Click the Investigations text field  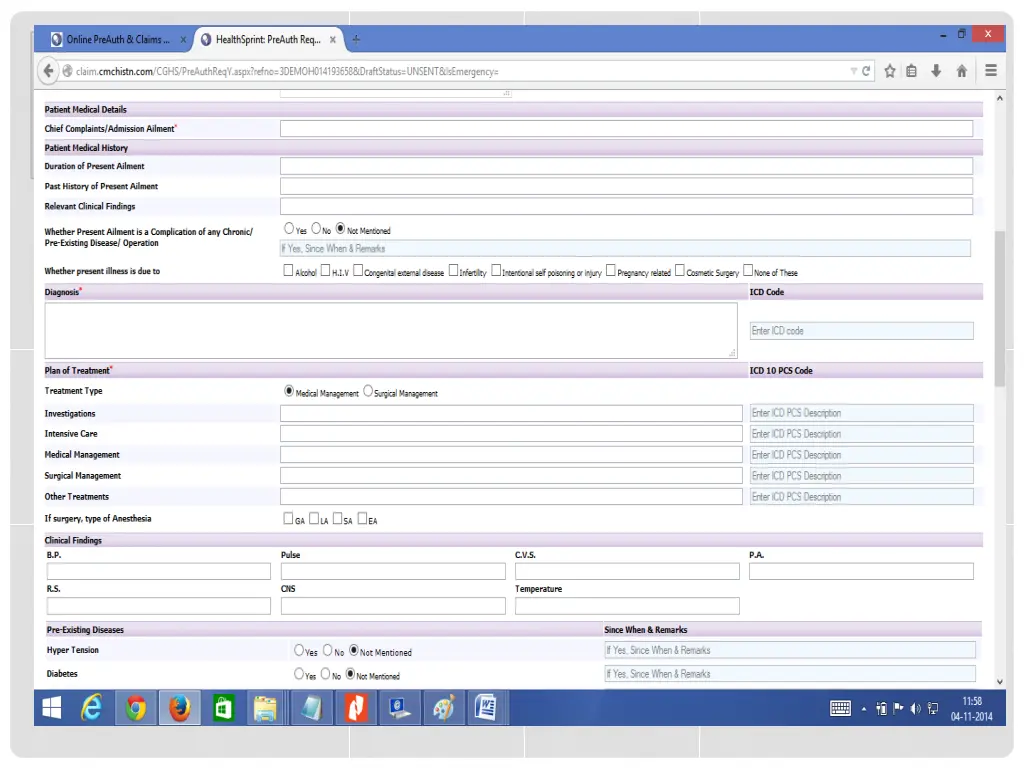click(511, 413)
